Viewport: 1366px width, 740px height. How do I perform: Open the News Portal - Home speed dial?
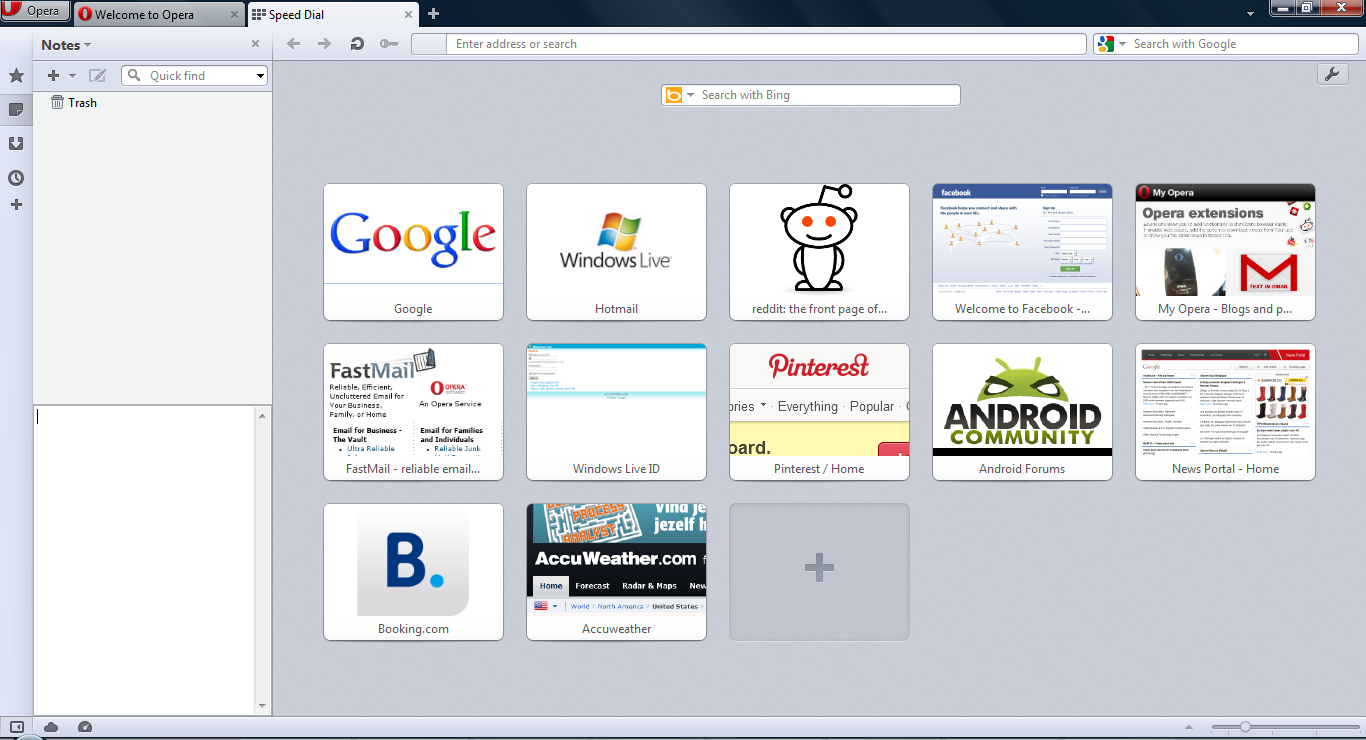coord(1225,412)
